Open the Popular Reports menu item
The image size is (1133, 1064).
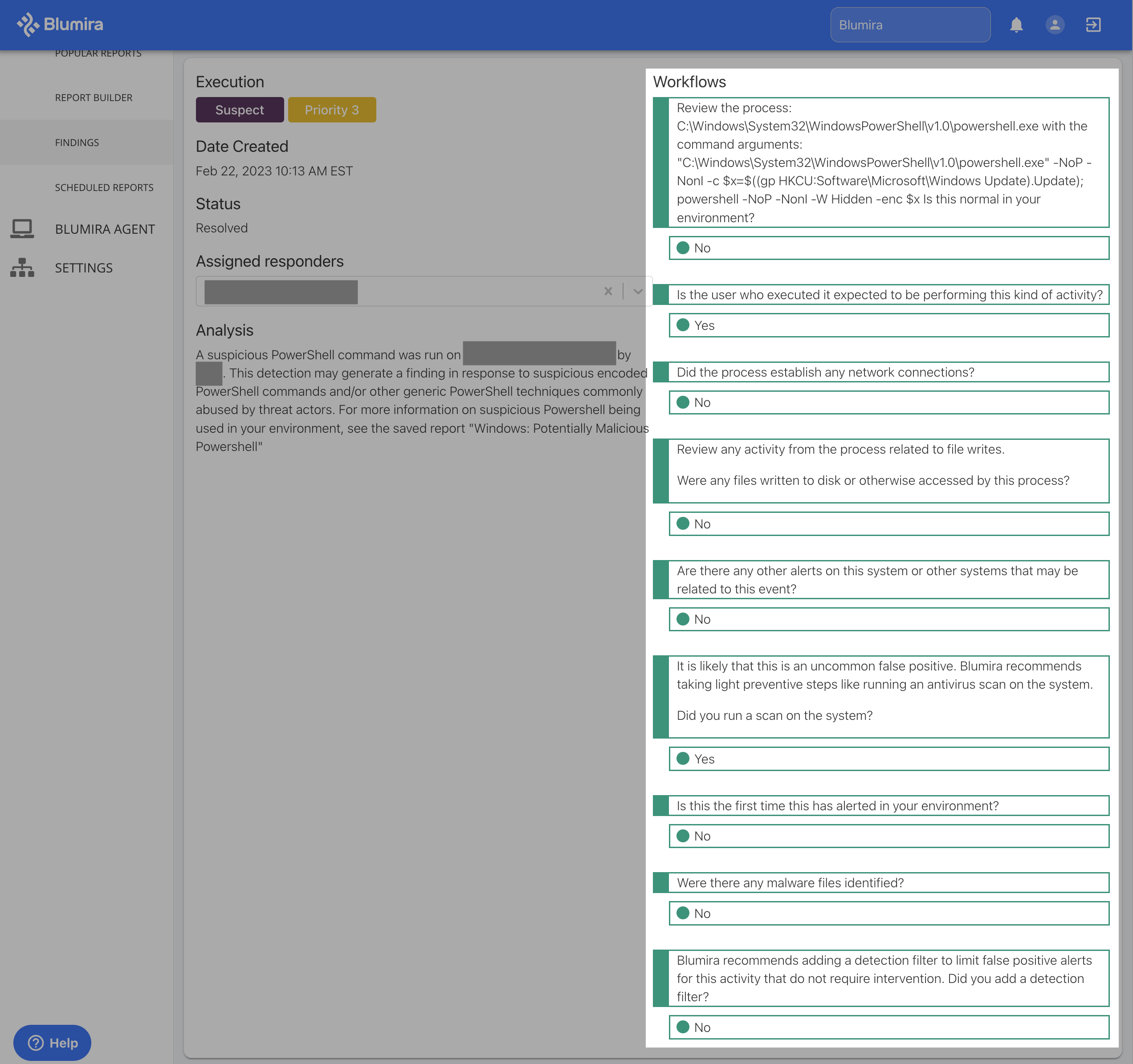click(98, 53)
